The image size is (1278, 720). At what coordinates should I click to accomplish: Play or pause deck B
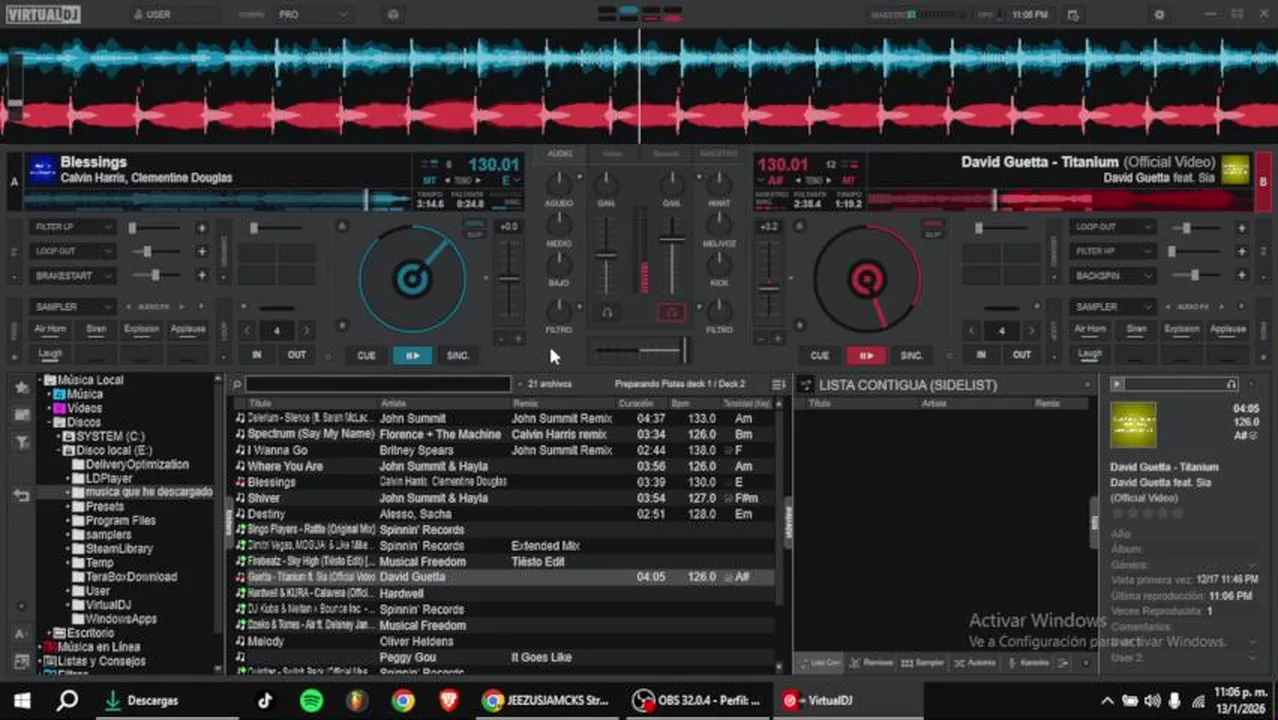[866, 355]
